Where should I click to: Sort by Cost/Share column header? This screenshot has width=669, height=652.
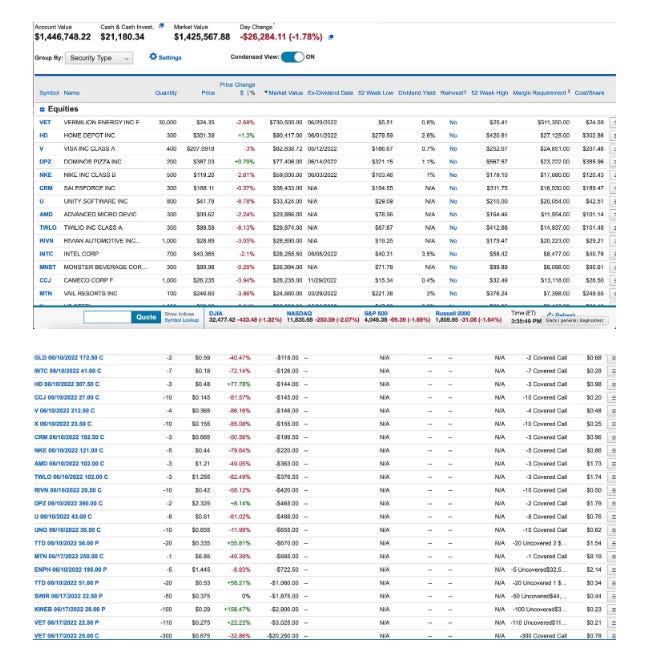pos(589,93)
